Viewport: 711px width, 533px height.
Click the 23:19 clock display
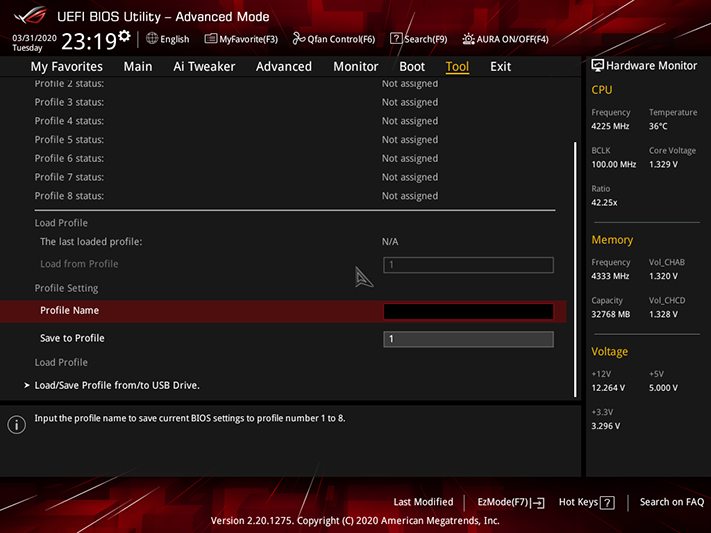(x=89, y=41)
